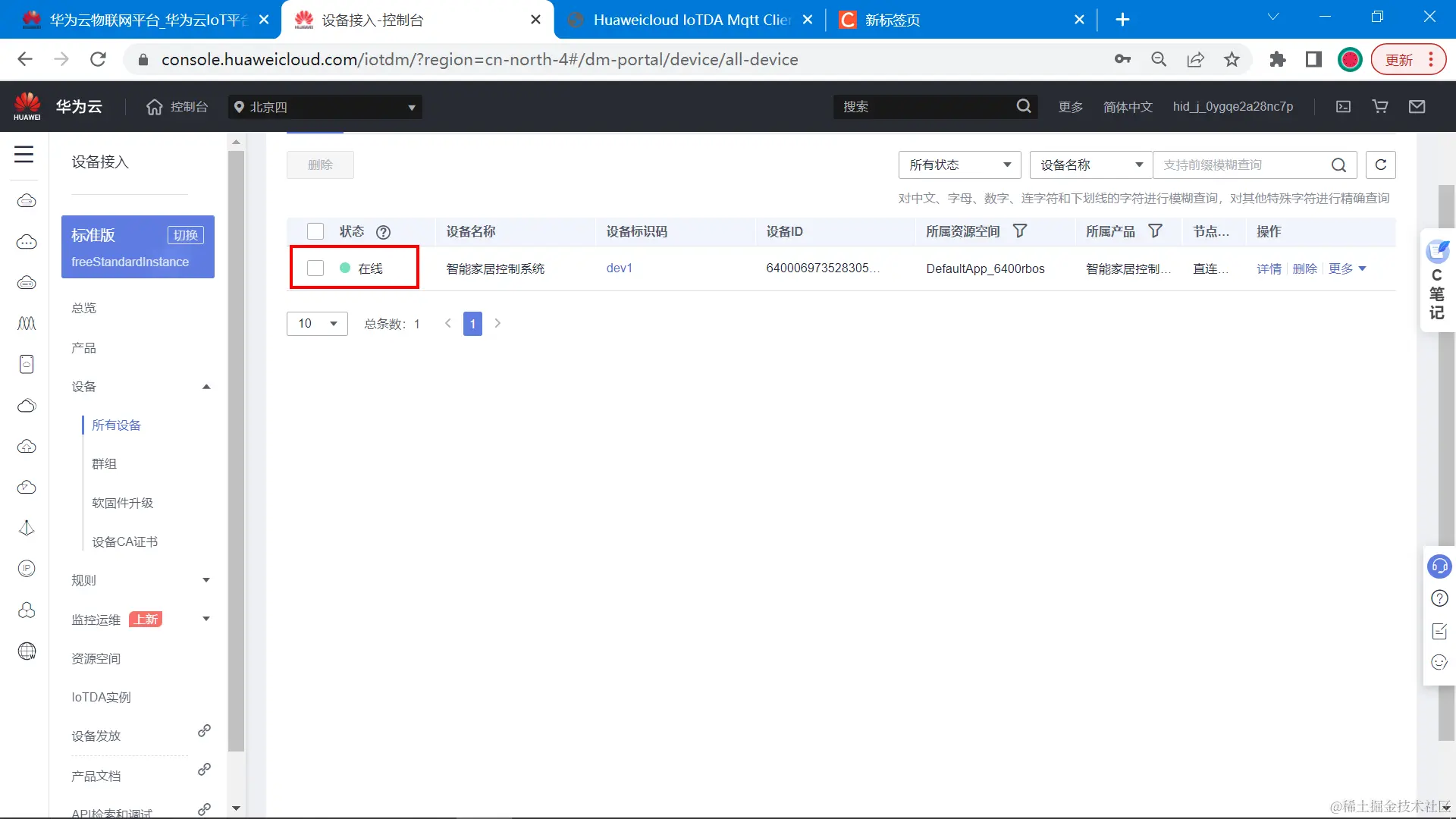Image resolution: width=1456 pixels, height=819 pixels.
Task: Click the 更多 link in top navigation
Action: click(1071, 107)
